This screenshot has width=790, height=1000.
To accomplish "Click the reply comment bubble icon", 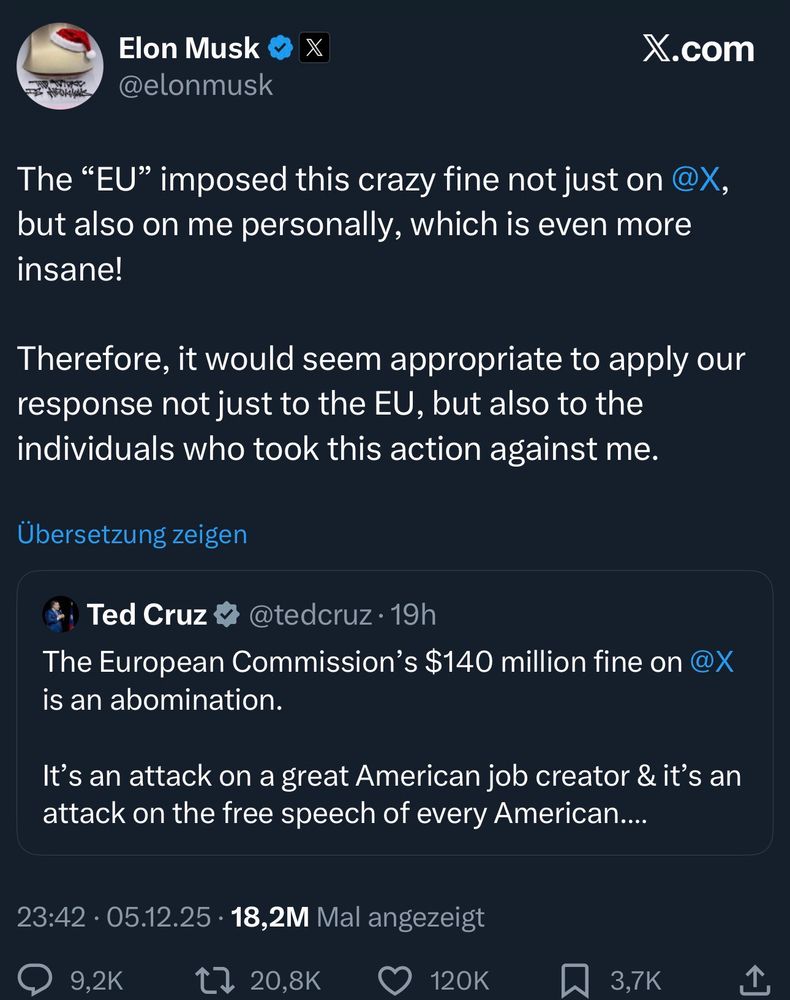I will point(38,979).
